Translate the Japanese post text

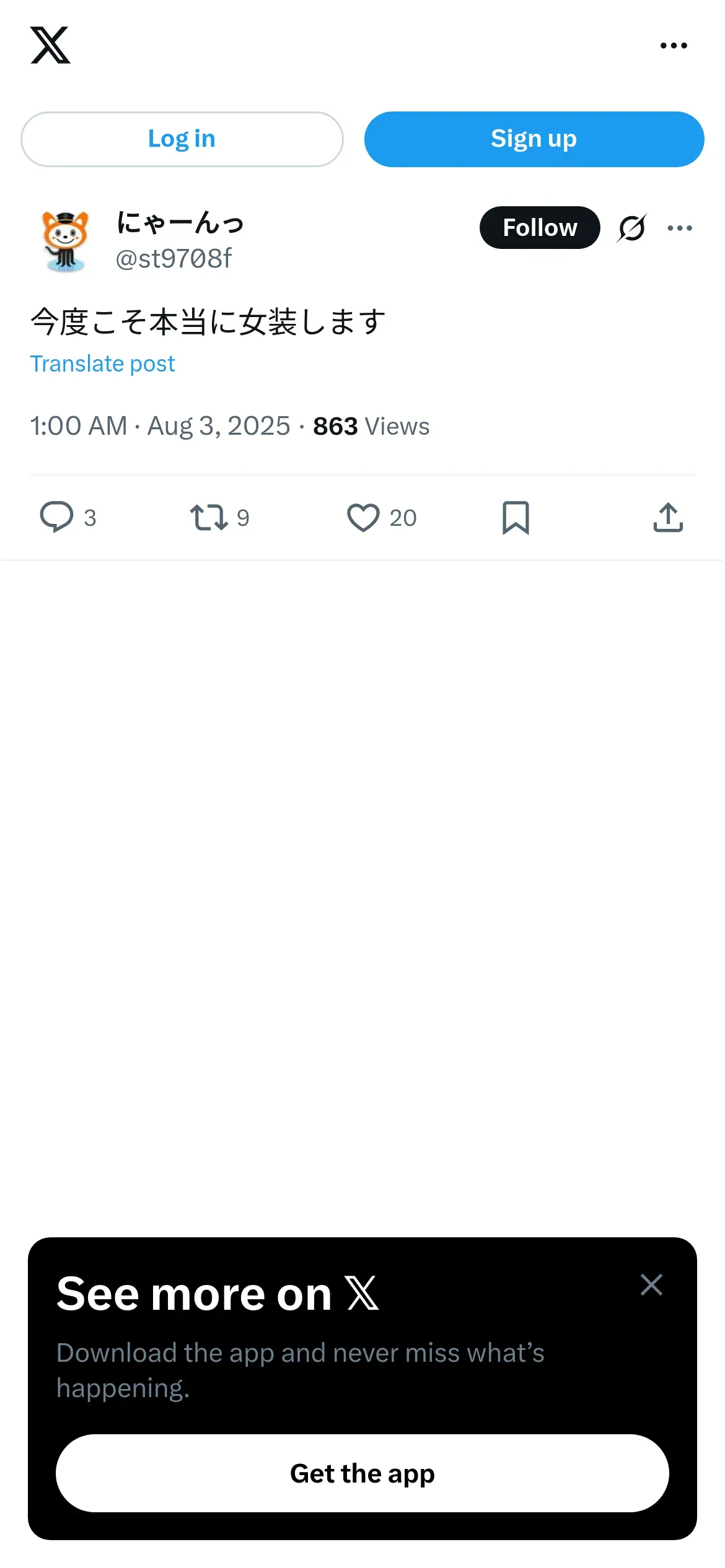[x=103, y=364]
